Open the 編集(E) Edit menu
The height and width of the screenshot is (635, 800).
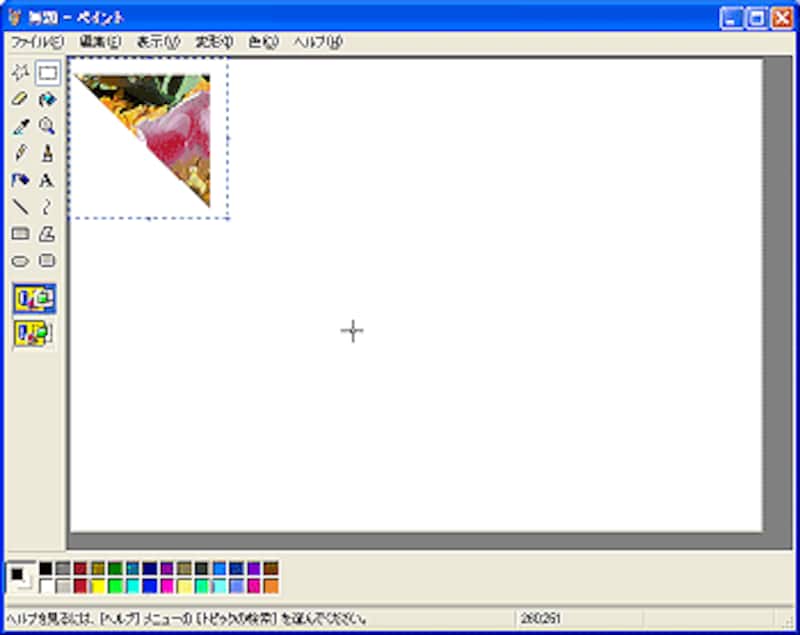click(x=100, y=42)
